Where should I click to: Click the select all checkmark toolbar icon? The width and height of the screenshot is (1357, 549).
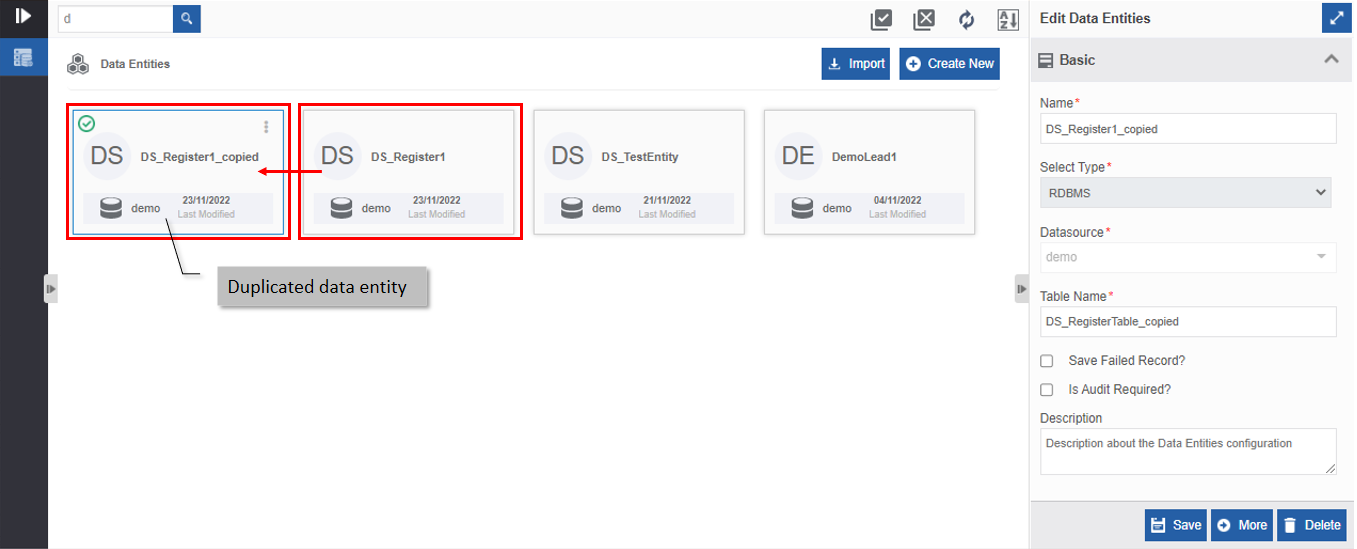pyautogui.click(x=881, y=19)
